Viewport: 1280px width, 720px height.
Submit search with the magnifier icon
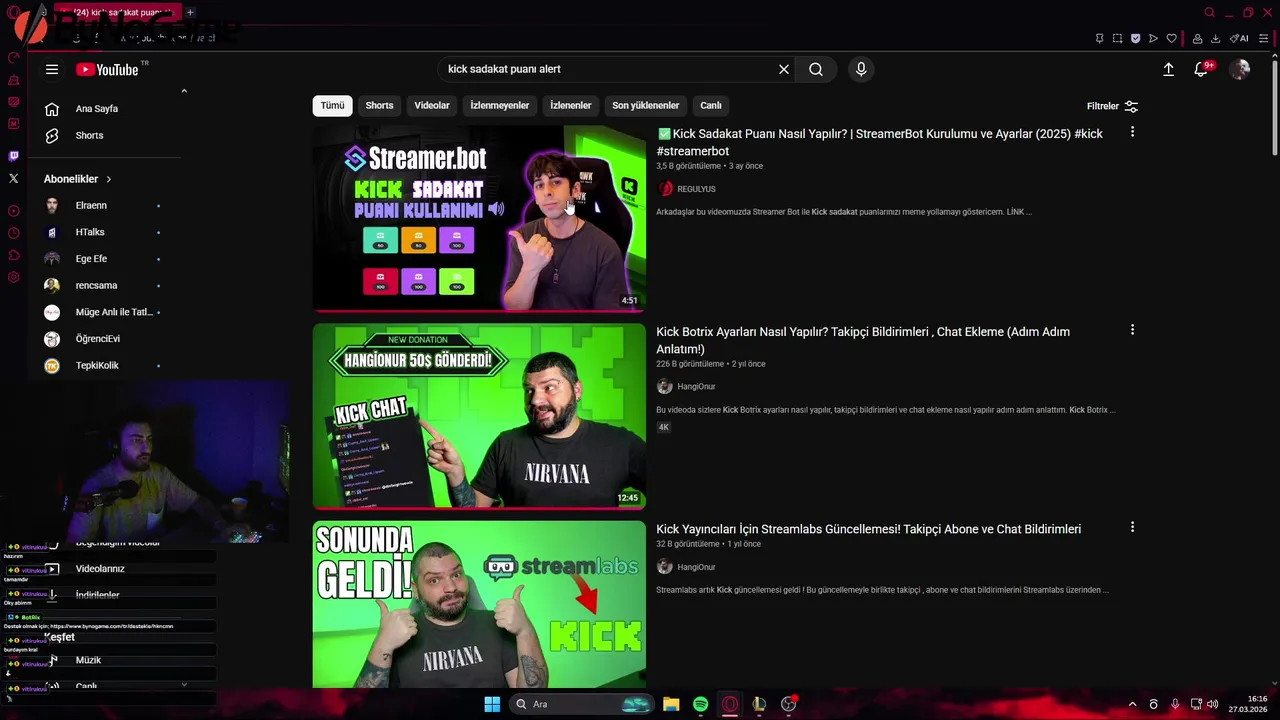pos(816,69)
